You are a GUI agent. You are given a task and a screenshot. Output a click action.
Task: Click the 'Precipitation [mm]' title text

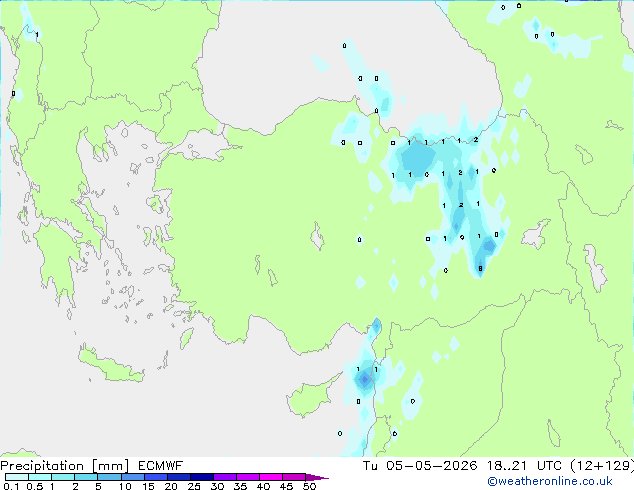pos(64,466)
